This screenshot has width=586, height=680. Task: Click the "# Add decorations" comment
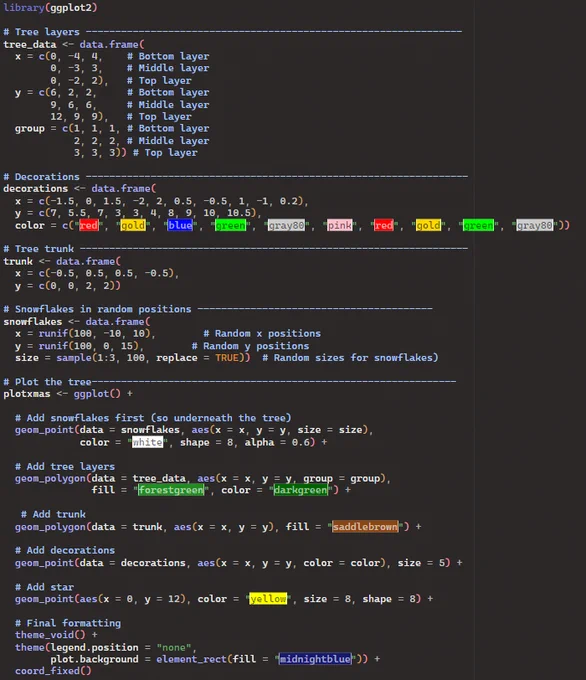65,550
